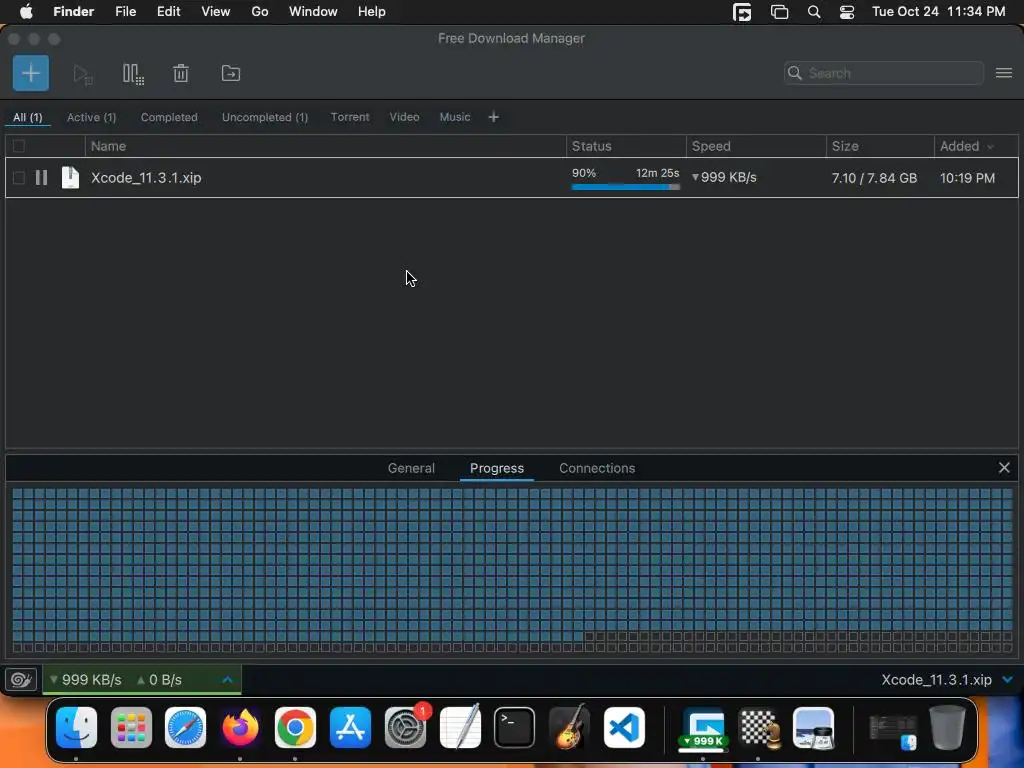Open Control Center in menu bar
The width and height of the screenshot is (1024, 768).
[x=847, y=12]
